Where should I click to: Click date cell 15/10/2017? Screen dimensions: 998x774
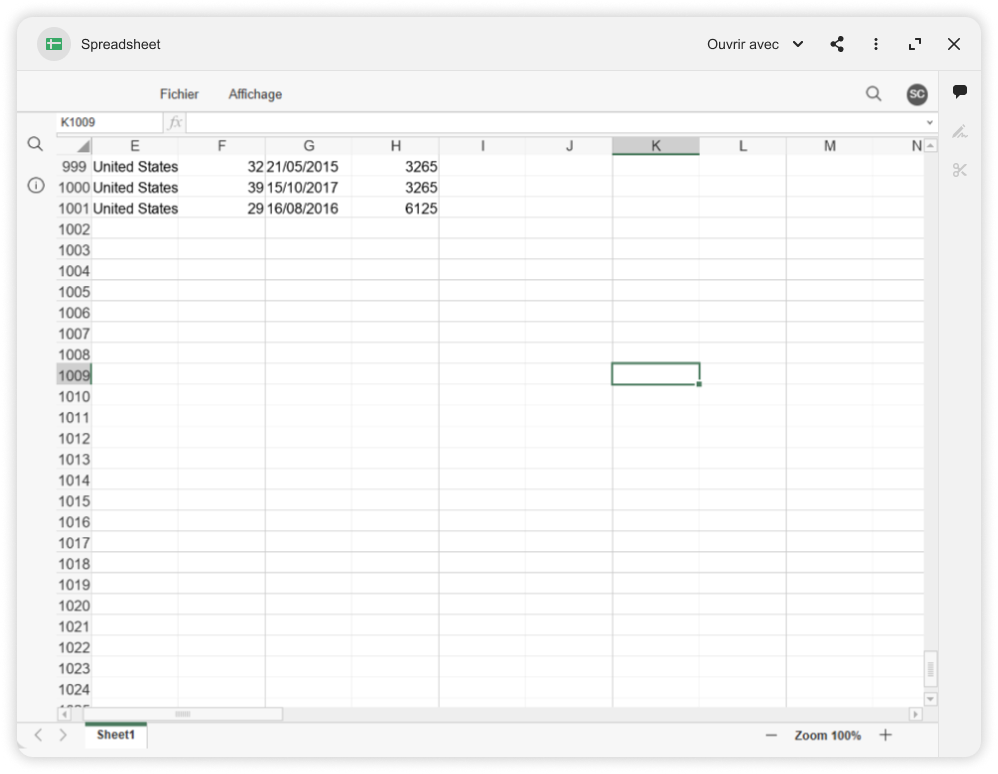point(309,188)
